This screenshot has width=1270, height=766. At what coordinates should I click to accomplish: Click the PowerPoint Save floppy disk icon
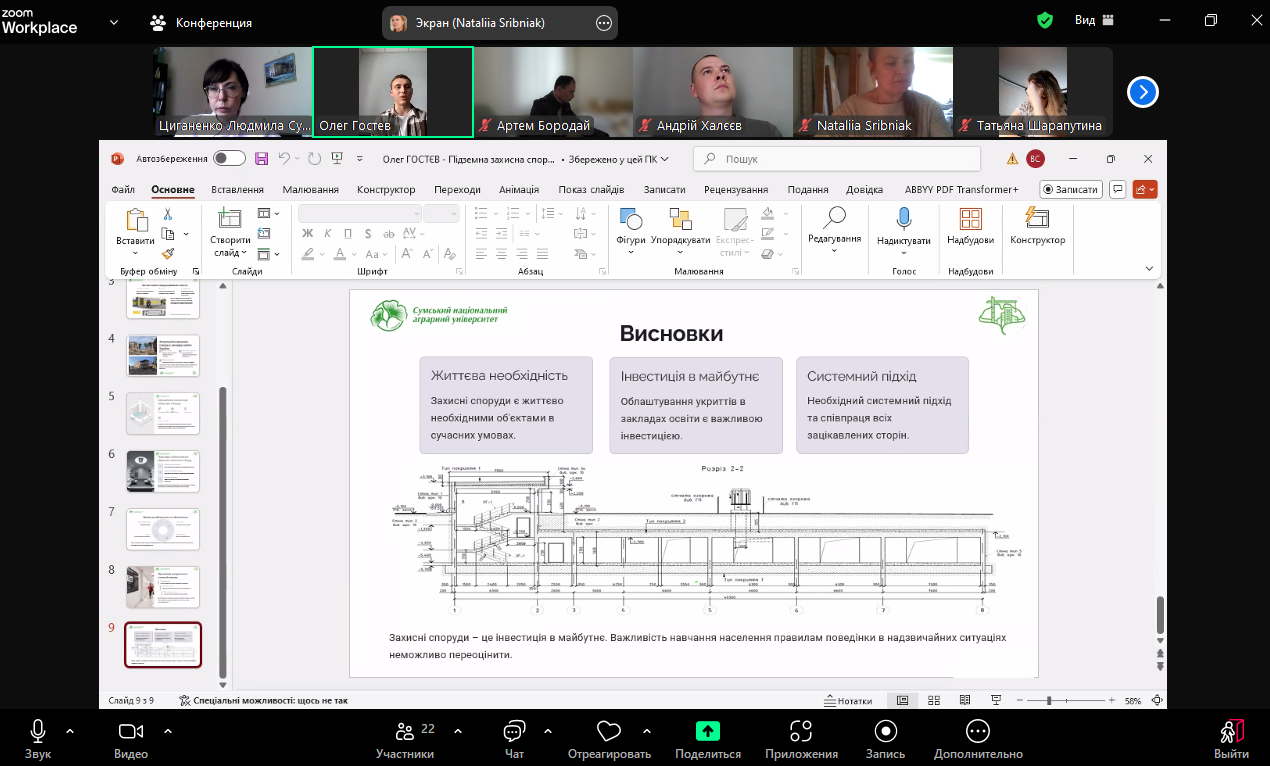(x=262, y=158)
